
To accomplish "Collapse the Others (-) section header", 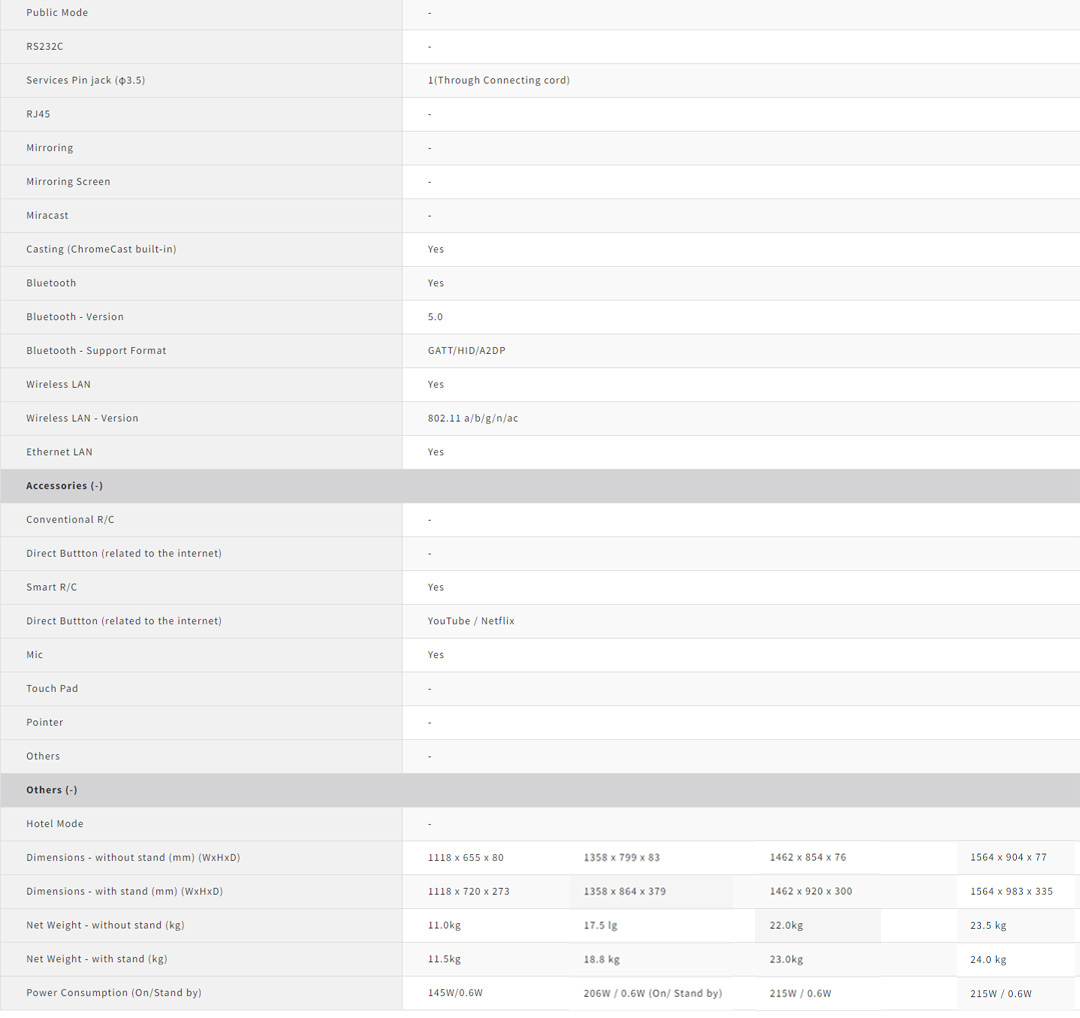I will [x=52, y=790].
